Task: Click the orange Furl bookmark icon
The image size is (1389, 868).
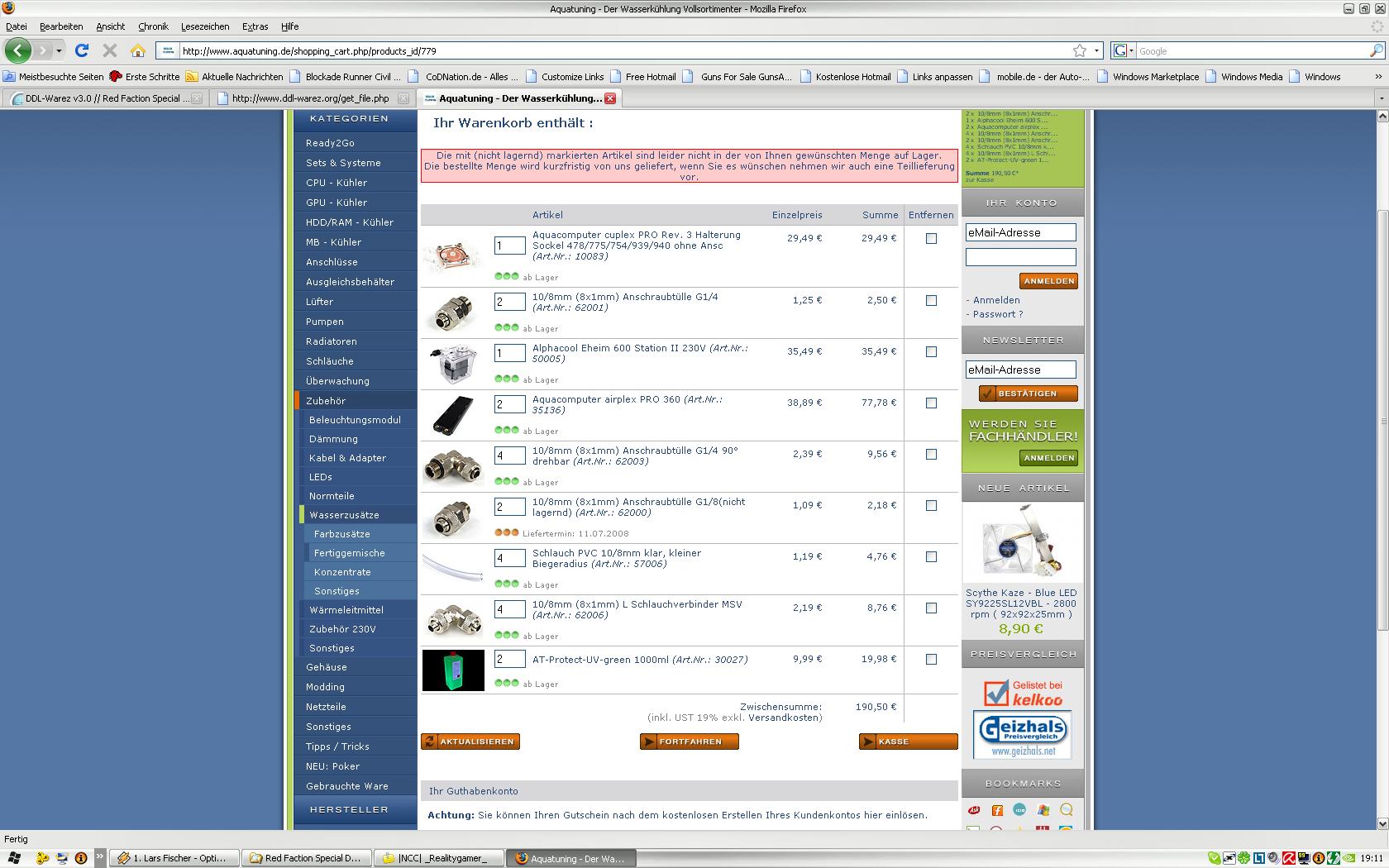Action: 997,810
